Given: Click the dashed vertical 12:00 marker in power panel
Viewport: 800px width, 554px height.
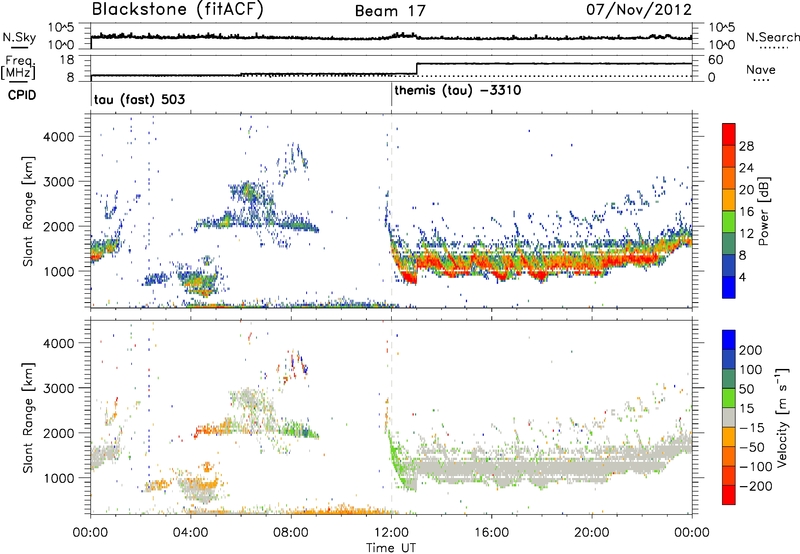Looking at the screenshot, I should click(x=391, y=211).
